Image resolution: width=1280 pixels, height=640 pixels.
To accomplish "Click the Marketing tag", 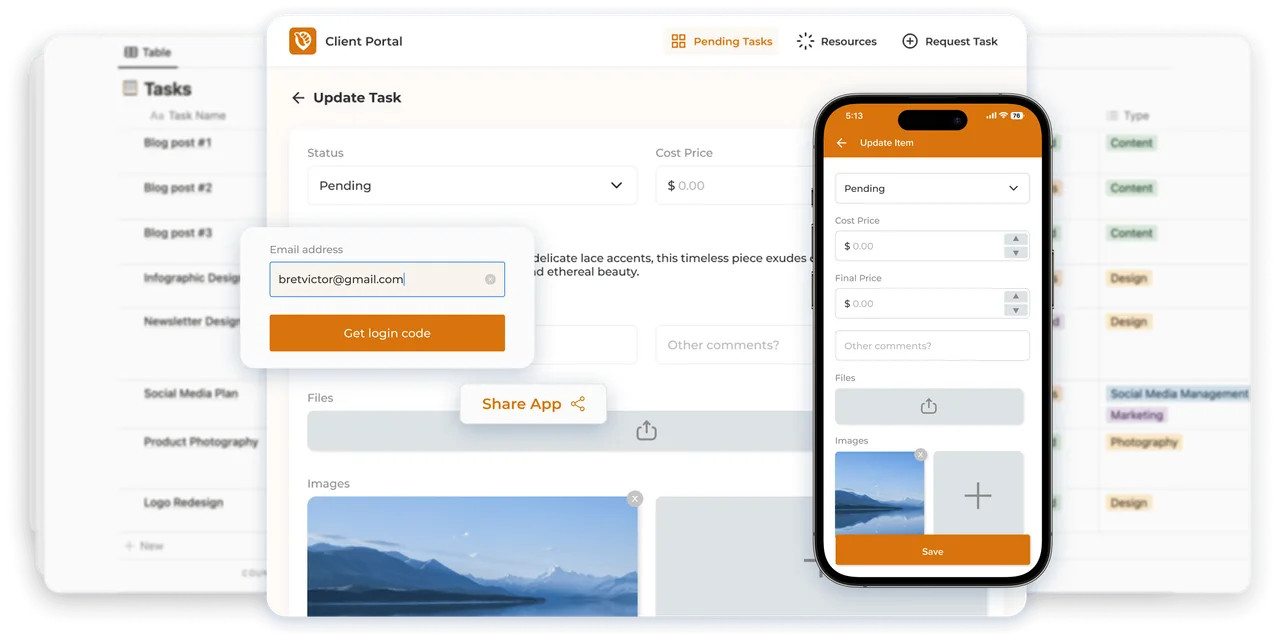I will [x=1137, y=415].
